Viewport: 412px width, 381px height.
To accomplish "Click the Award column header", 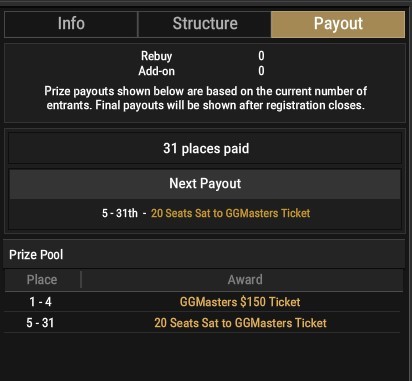I will pyautogui.click(x=245, y=280).
